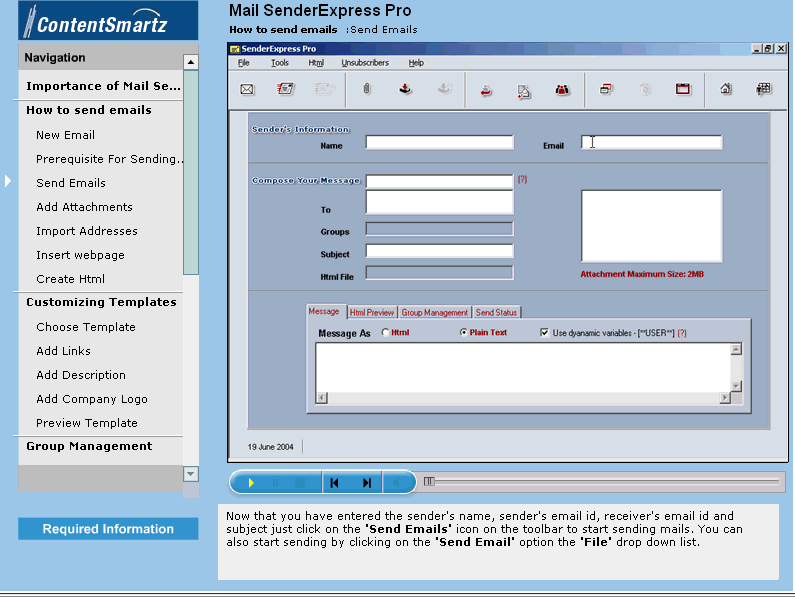
Task: Select the Plain Text radio button
Action: pos(463,333)
